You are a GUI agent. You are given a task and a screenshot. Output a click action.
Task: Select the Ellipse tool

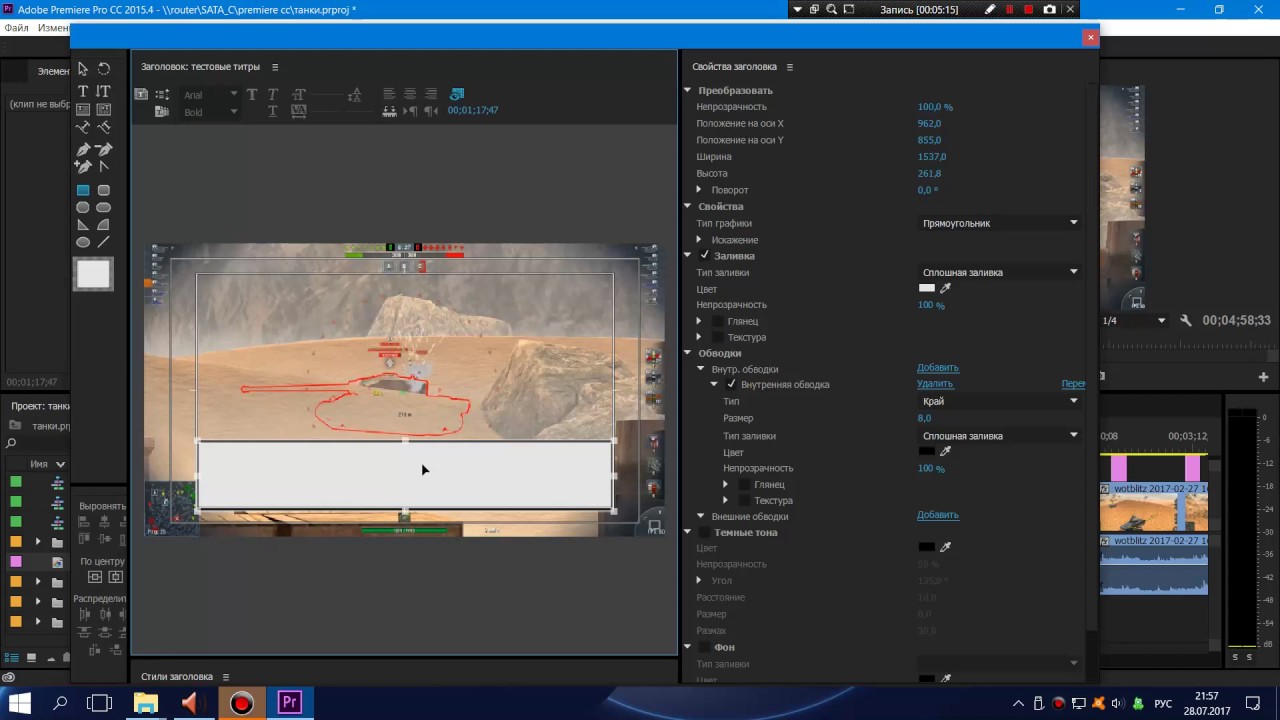pyautogui.click(x=83, y=242)
